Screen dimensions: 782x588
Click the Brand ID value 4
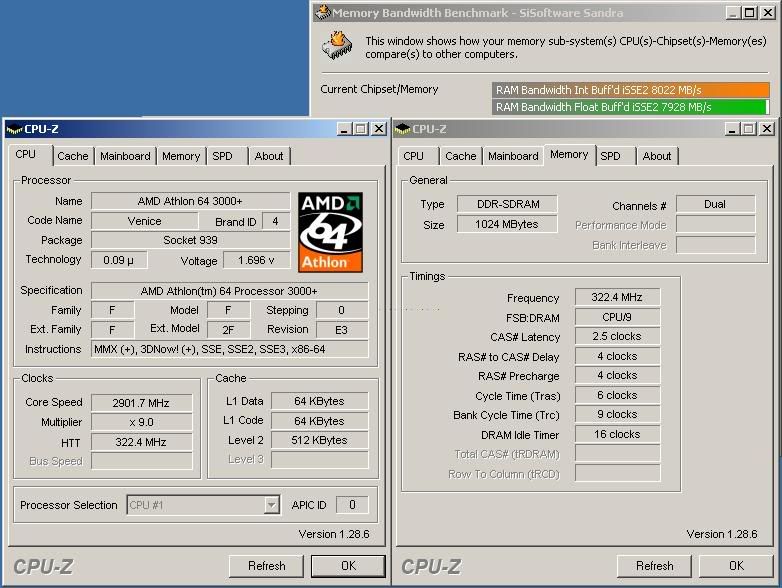click(275, 221)
